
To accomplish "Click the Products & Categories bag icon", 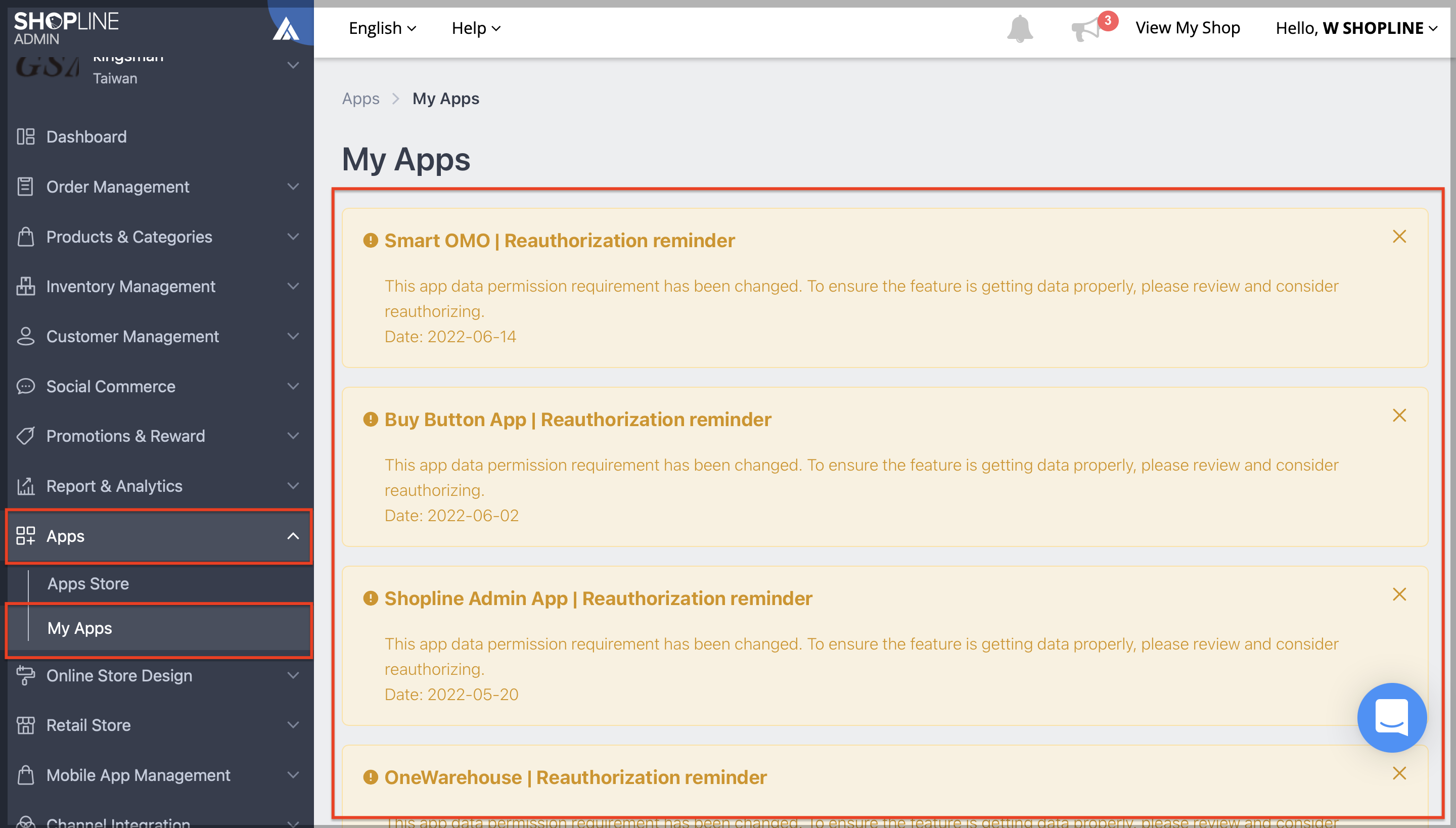I will coord(26,237).
